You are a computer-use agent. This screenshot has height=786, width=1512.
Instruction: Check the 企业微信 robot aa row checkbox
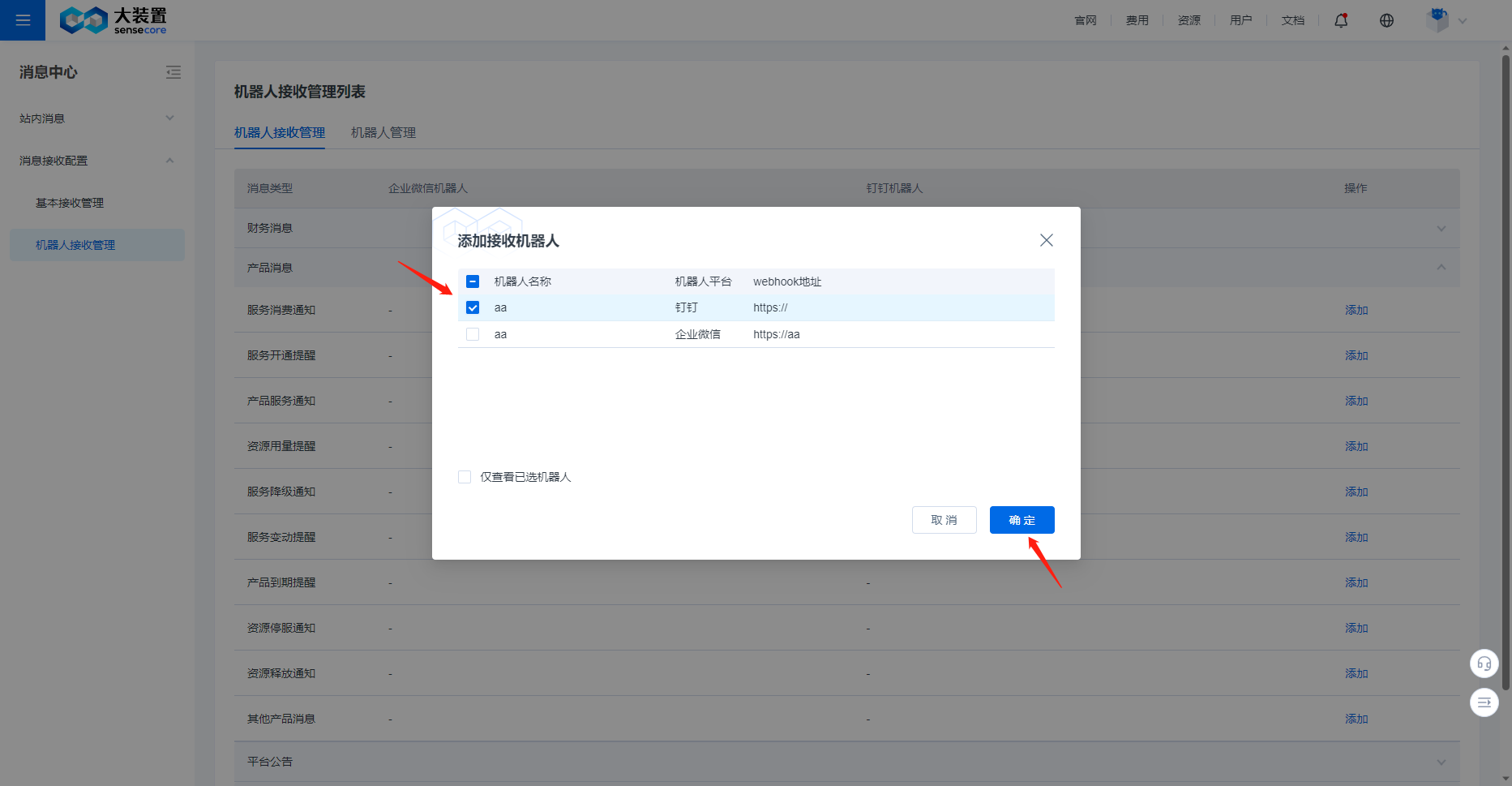coord(473,334)
